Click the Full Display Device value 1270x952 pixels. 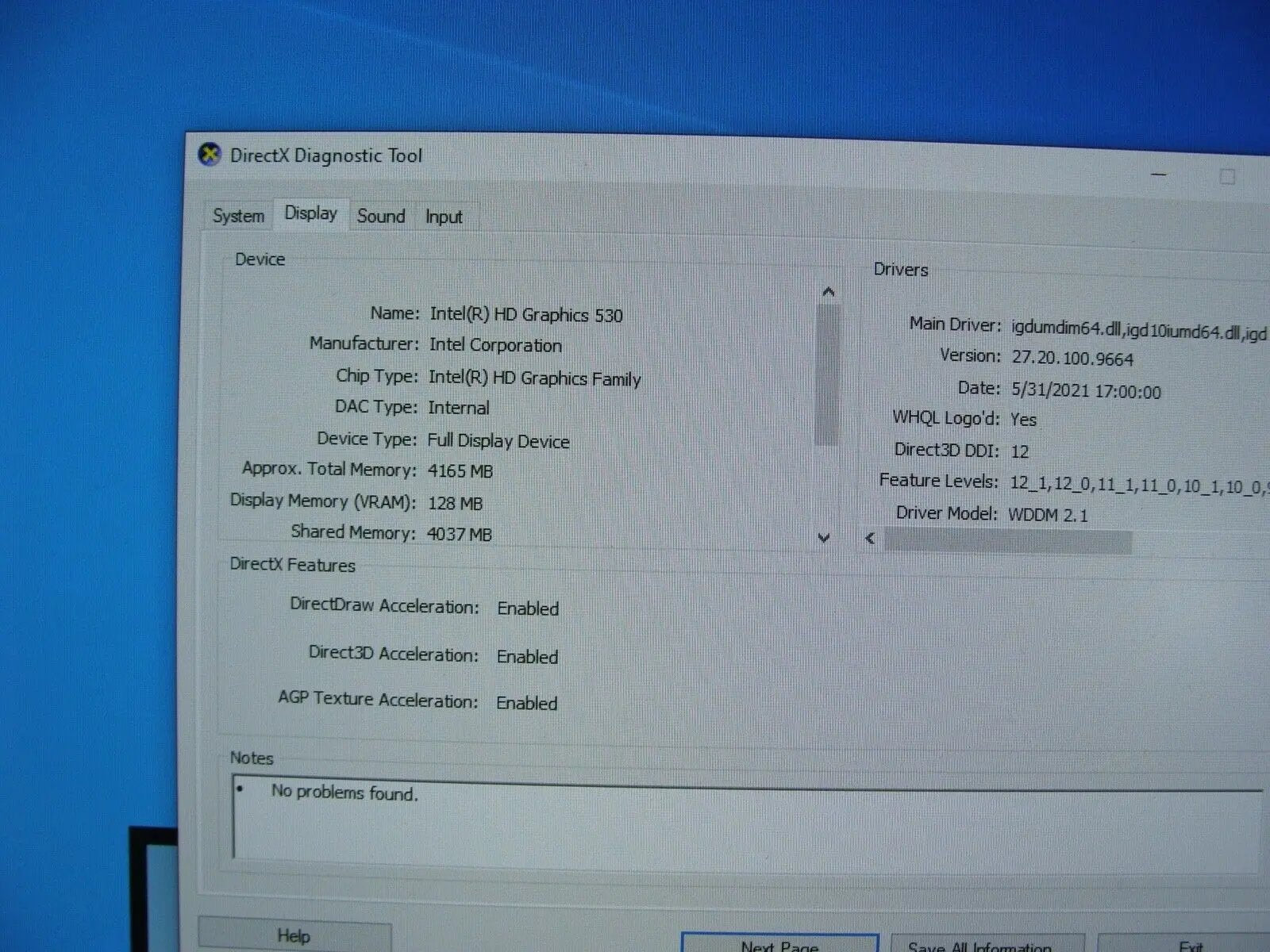[x=498, y=440]
